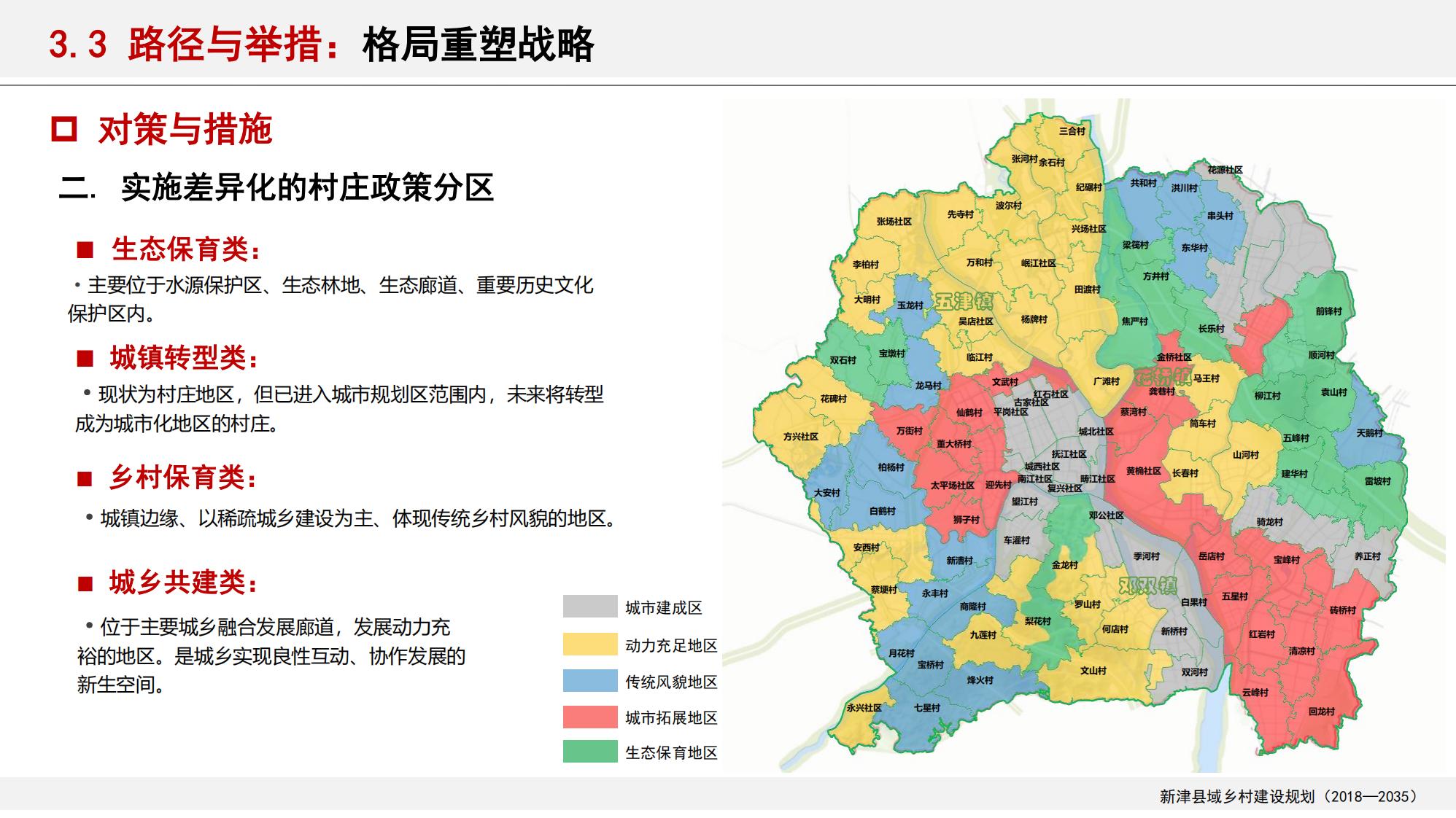1456x818 pixels.
Task: Click the heading 生态保育类
Action: [180, 249]
